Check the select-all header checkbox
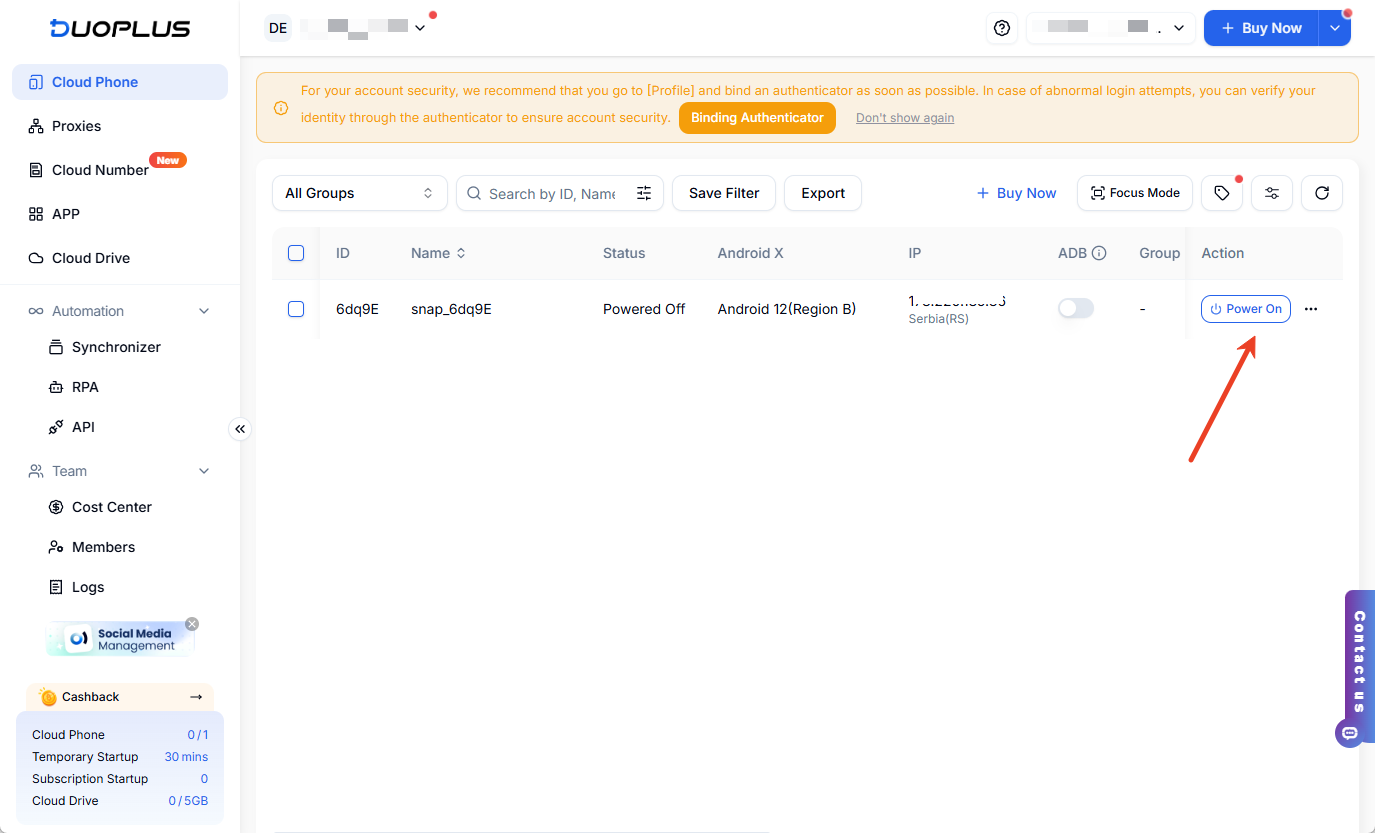Viewport: 1375px width, 833px height. (296, 253)
